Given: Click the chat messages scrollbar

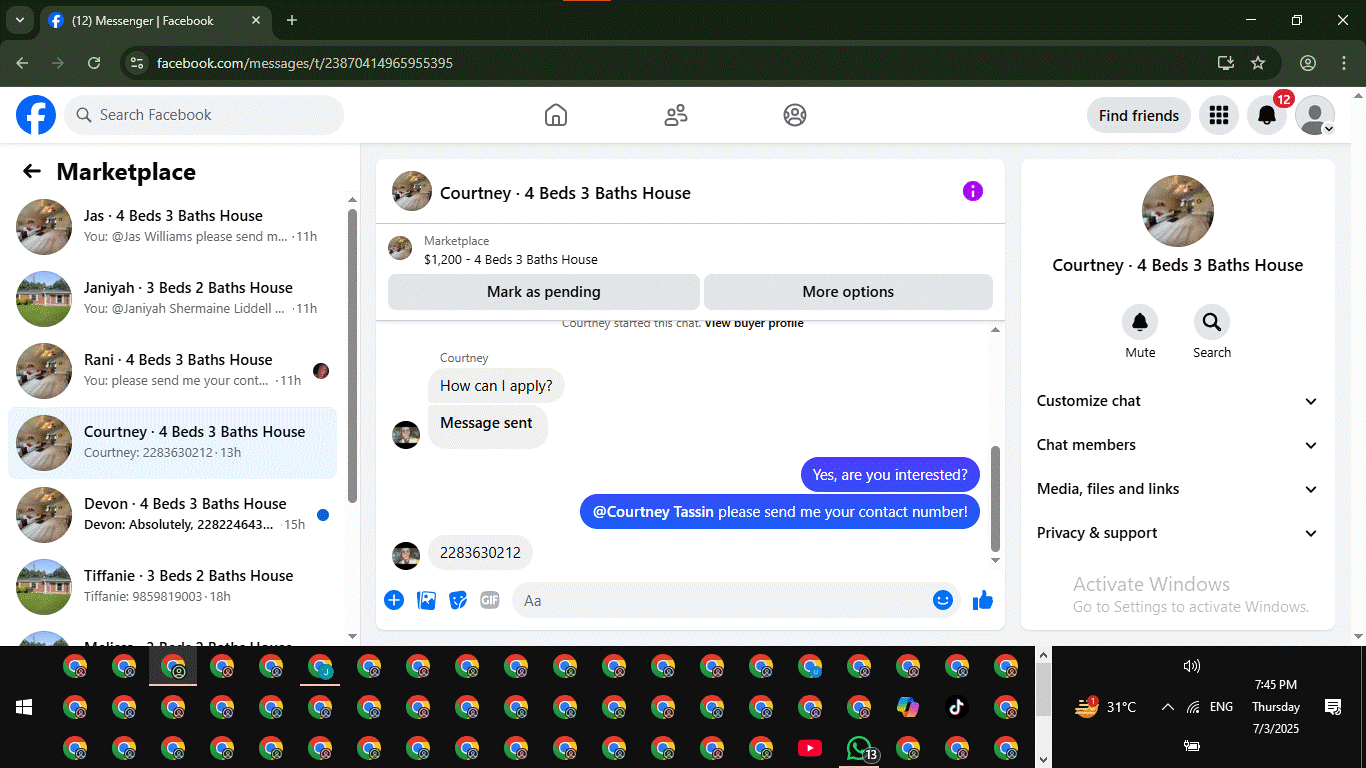Looking at the screenshot, I should coord(995,498).
